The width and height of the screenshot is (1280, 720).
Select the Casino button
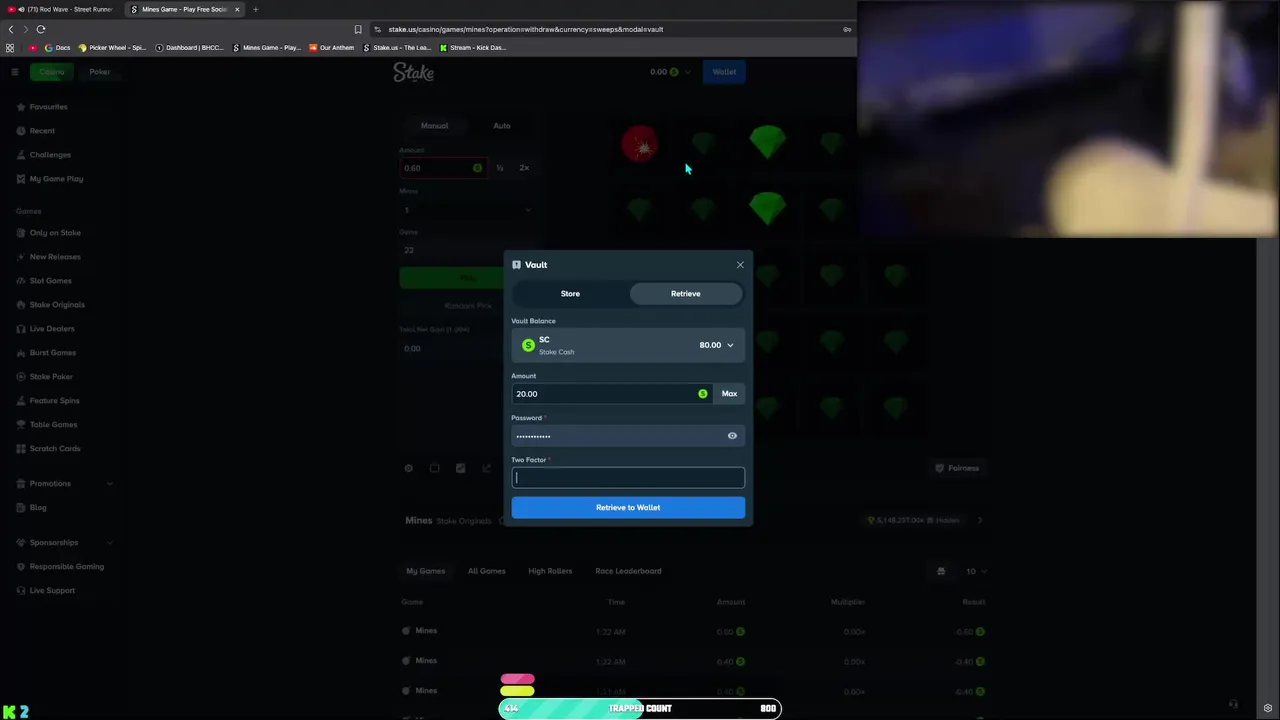[x=52, y=72]
